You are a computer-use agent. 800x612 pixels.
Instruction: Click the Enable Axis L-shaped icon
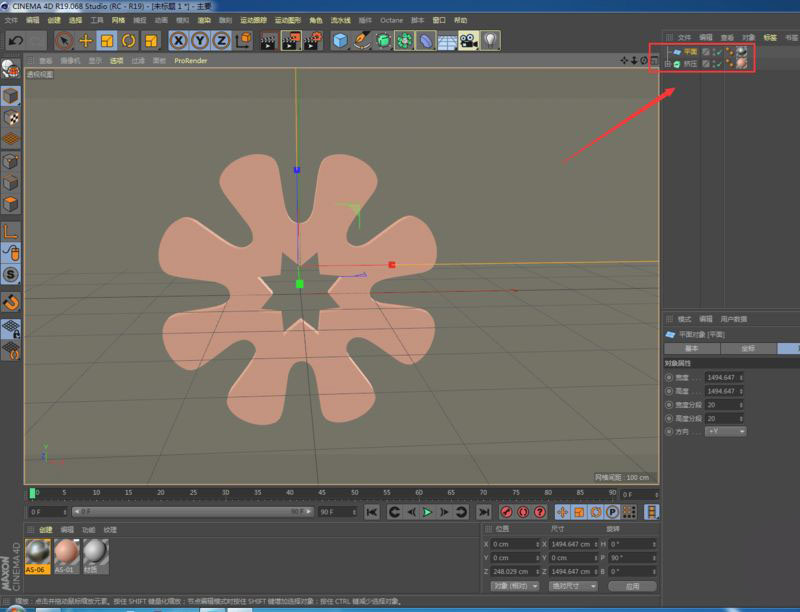click(x=11, y=232)
